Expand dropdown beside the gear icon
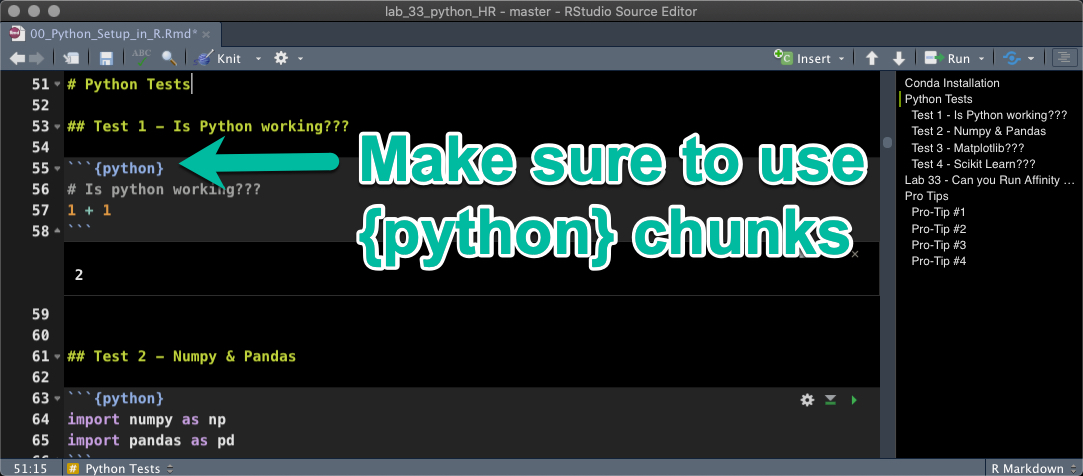Screen dimensions: 1083x476 300,59
